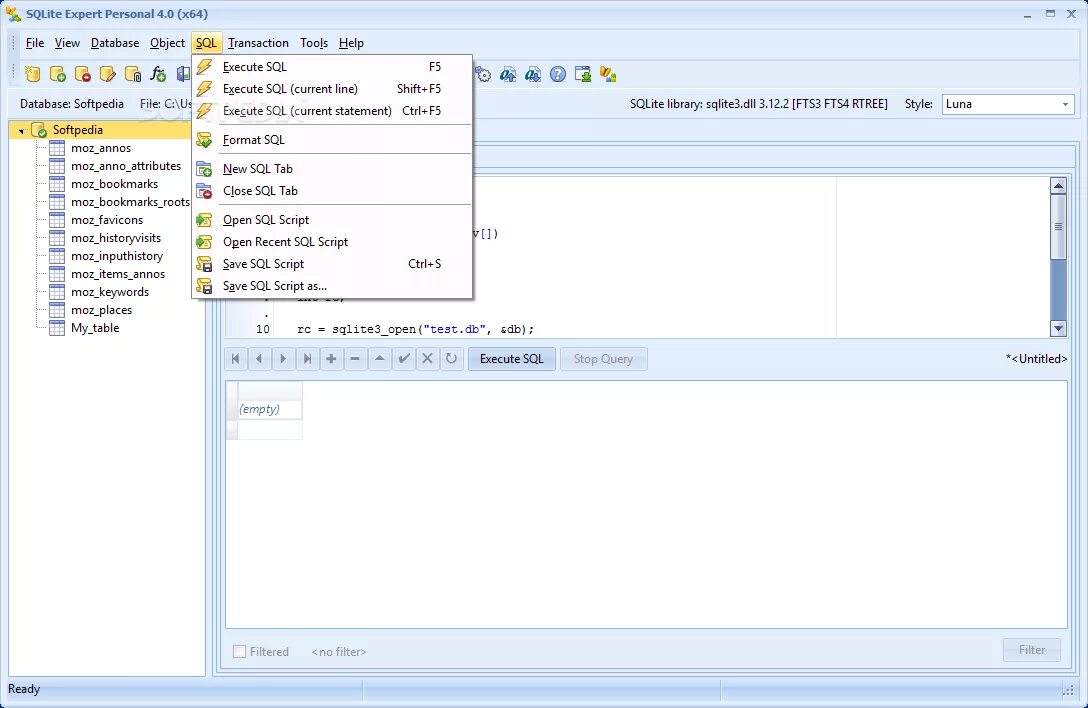The width and height of the screenshot is (1088, 708).
Task: Click the lightning icon beside Execute SQL menu entry
Action: point(204,67)
